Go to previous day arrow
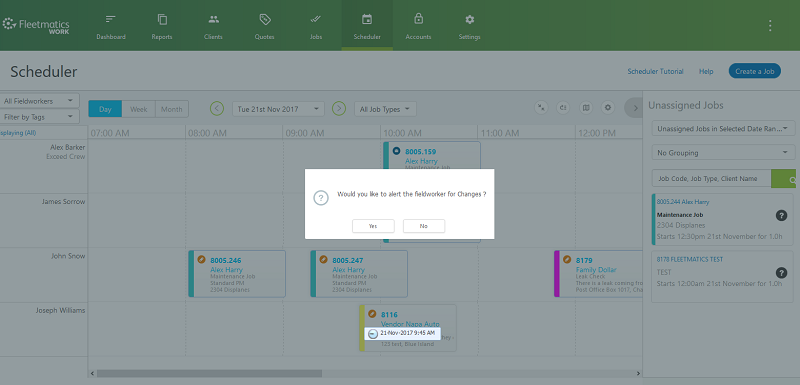 point(217,109)
